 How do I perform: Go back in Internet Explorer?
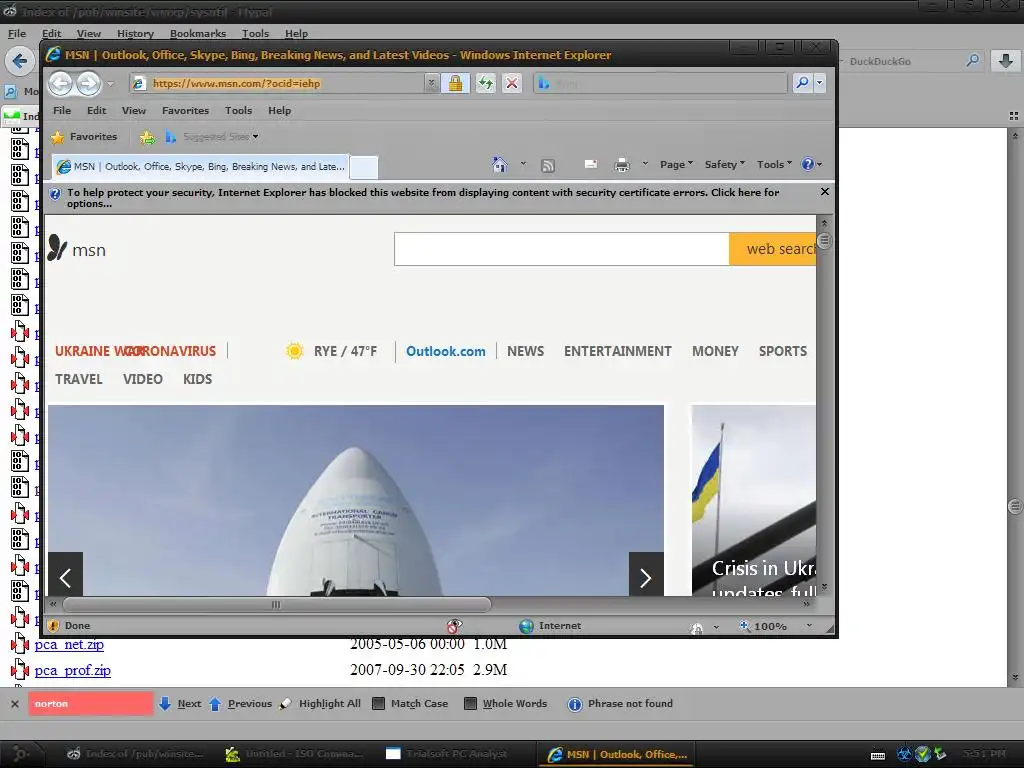click(61, 84)
